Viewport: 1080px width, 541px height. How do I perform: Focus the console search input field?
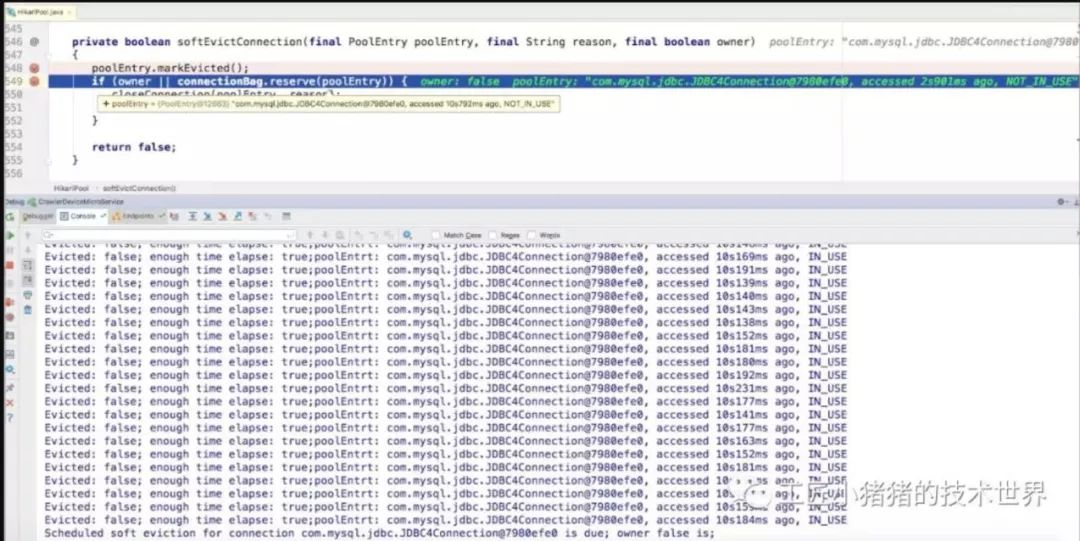tap(169, 235)
